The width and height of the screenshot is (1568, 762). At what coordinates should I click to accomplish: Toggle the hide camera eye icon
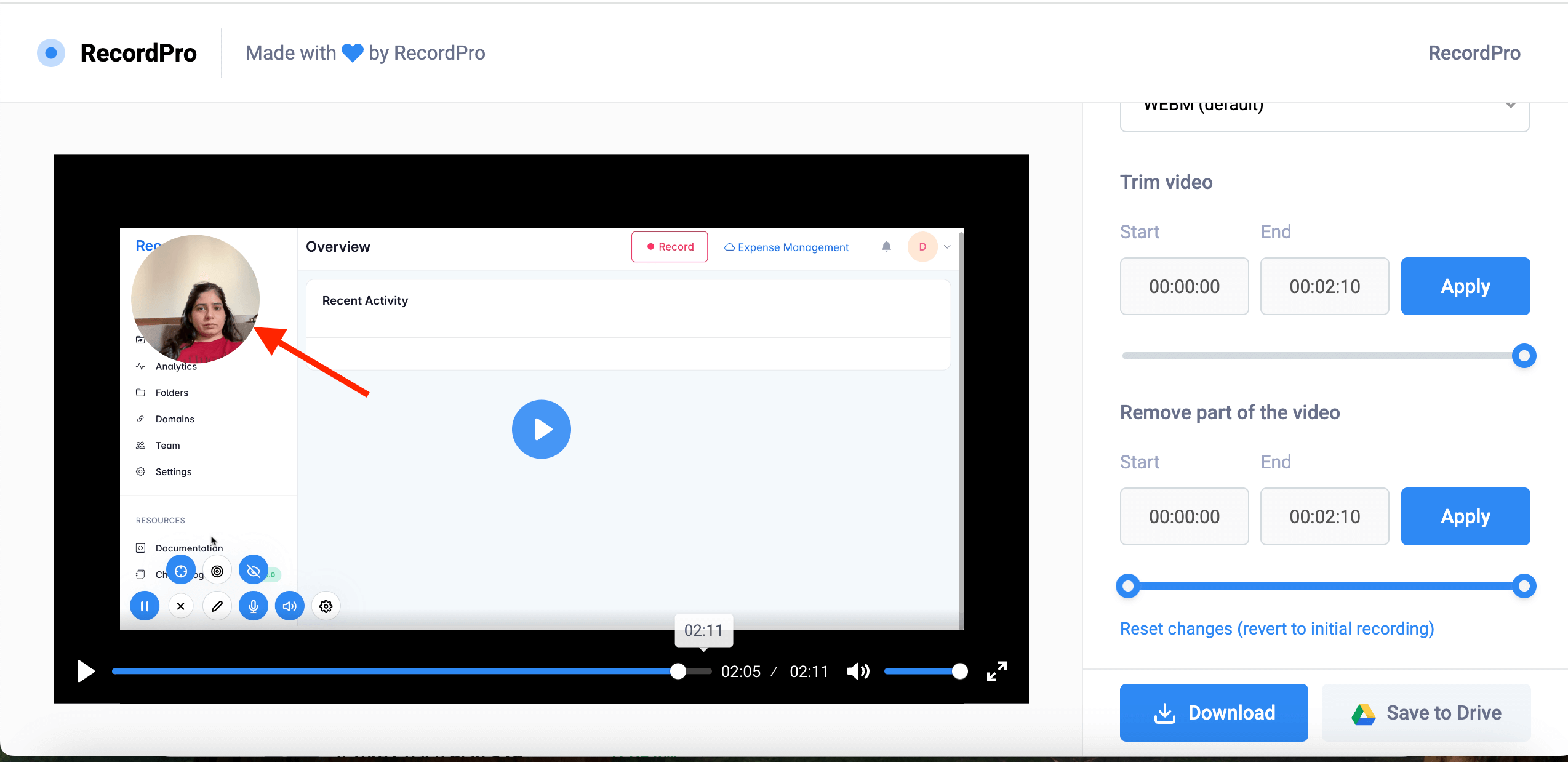(253, 571)
